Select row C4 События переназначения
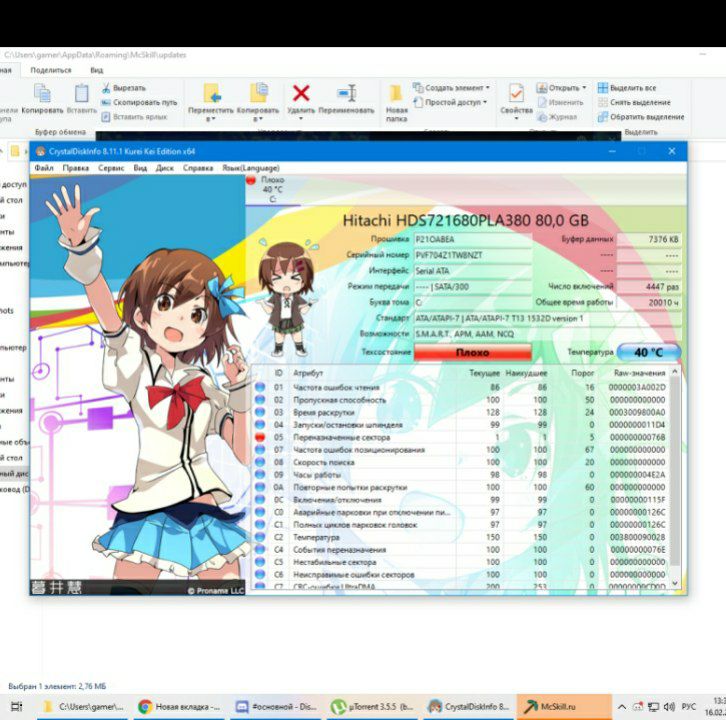 pyautogui.click(x=461, y=550)
